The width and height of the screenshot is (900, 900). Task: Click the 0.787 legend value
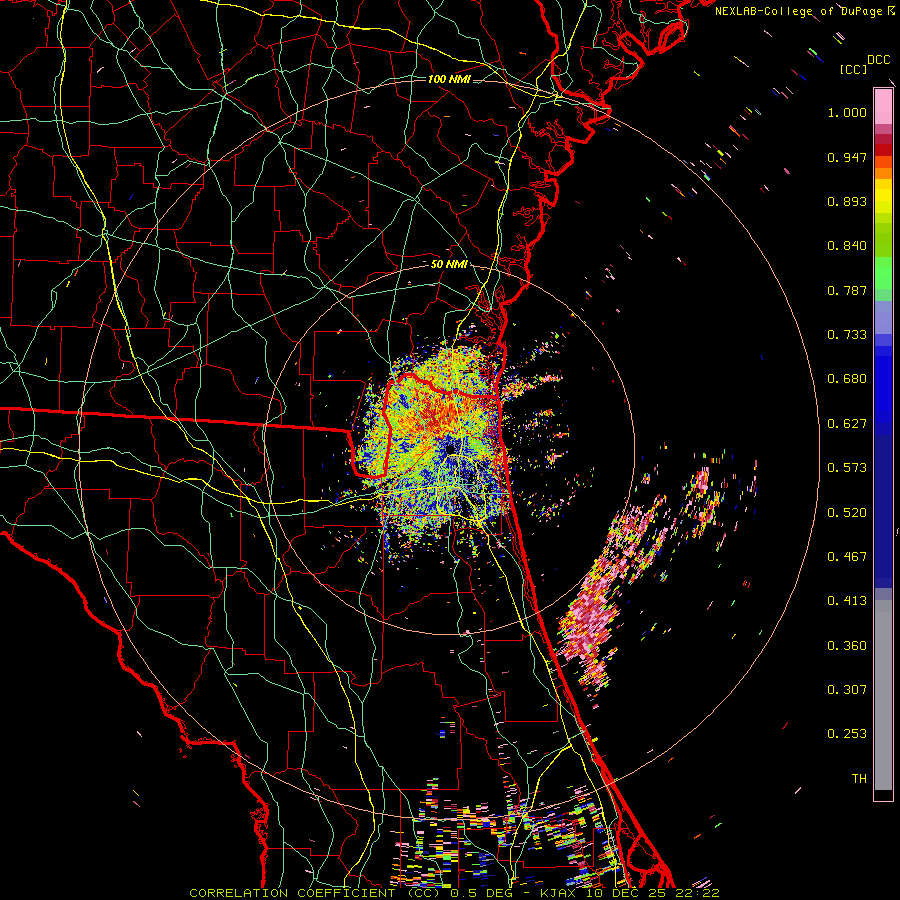[x=847, y=290]
